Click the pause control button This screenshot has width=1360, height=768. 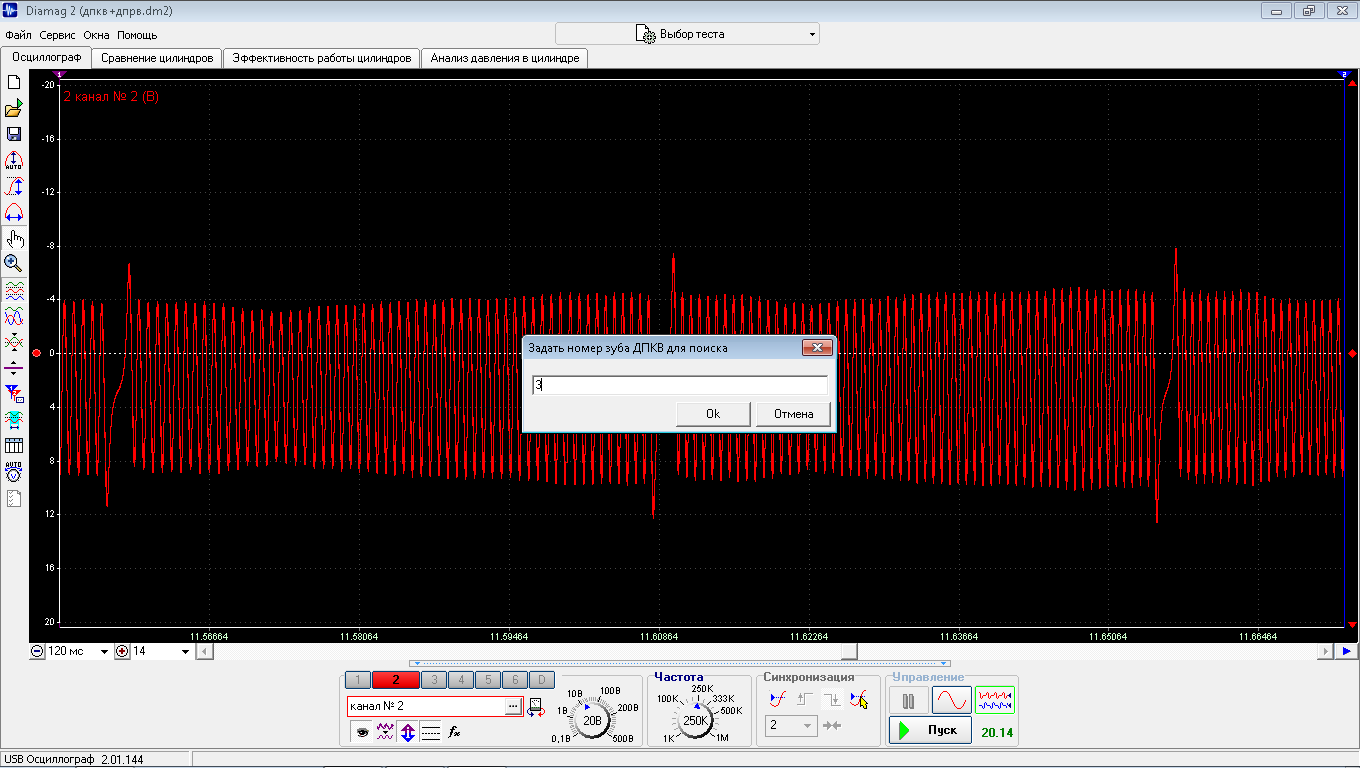click(908, 701)
